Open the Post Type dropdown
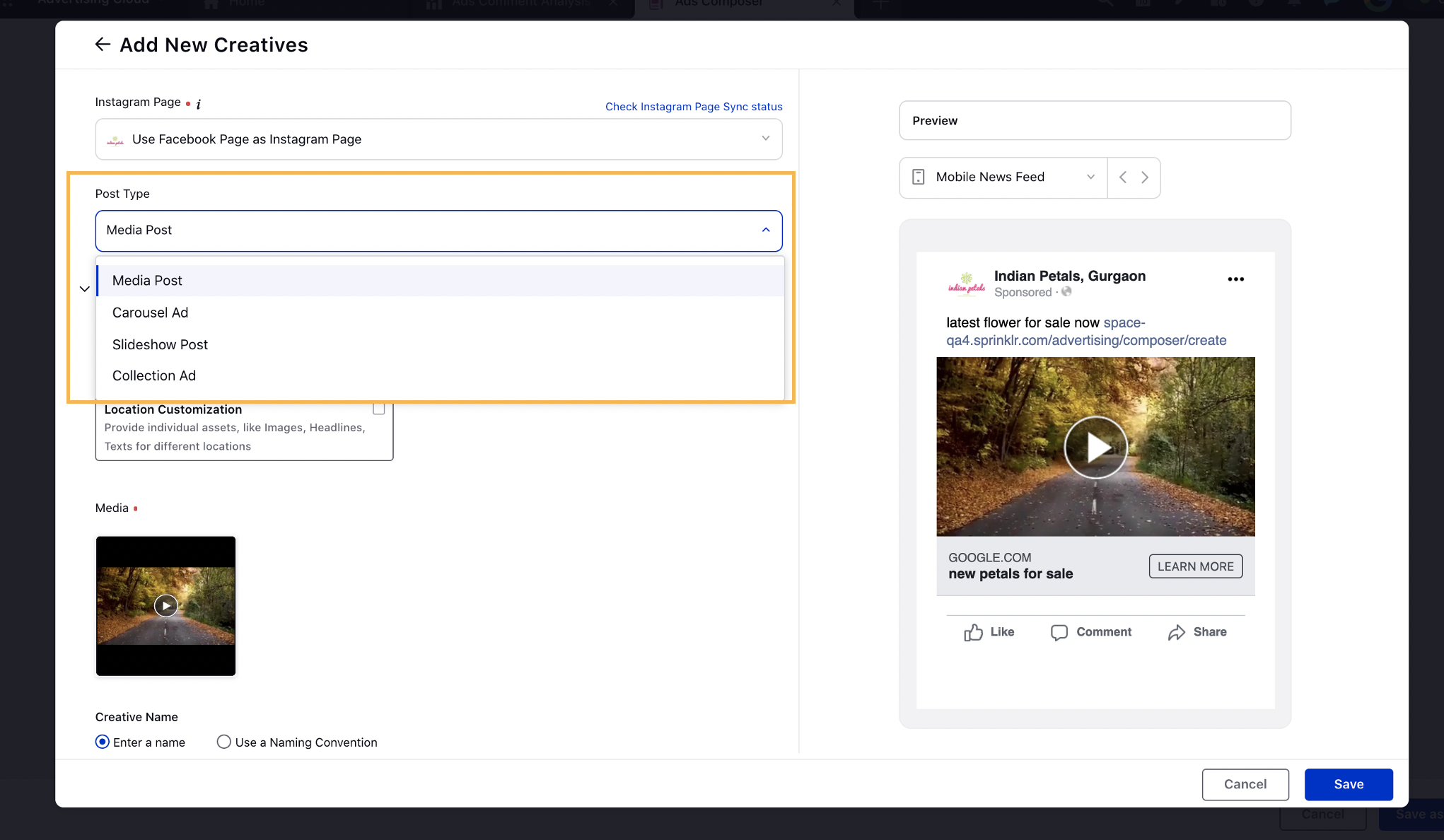Viewport: 1444px width, 840px height. (438, 230)
